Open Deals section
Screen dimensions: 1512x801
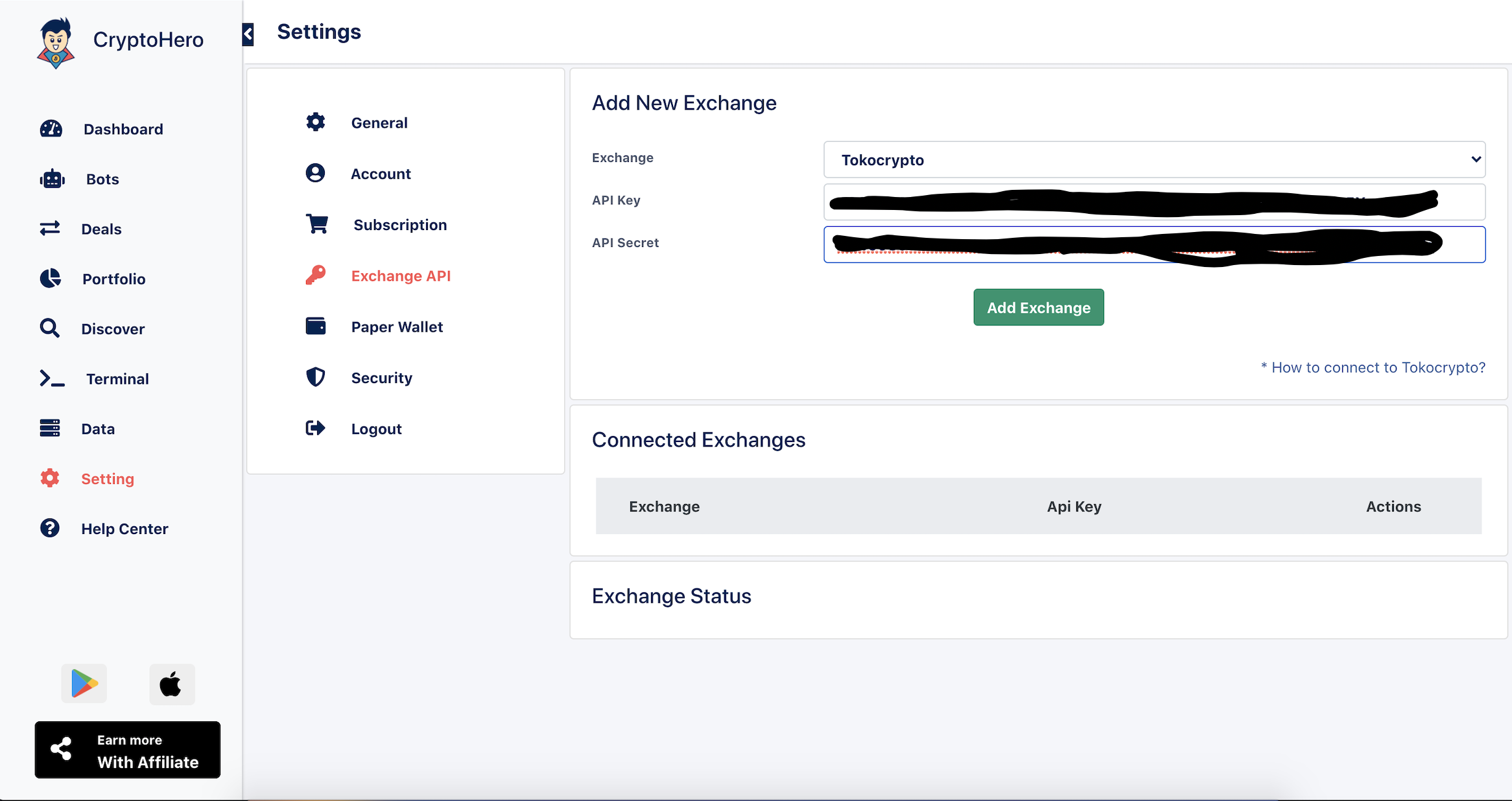[101, 229]
